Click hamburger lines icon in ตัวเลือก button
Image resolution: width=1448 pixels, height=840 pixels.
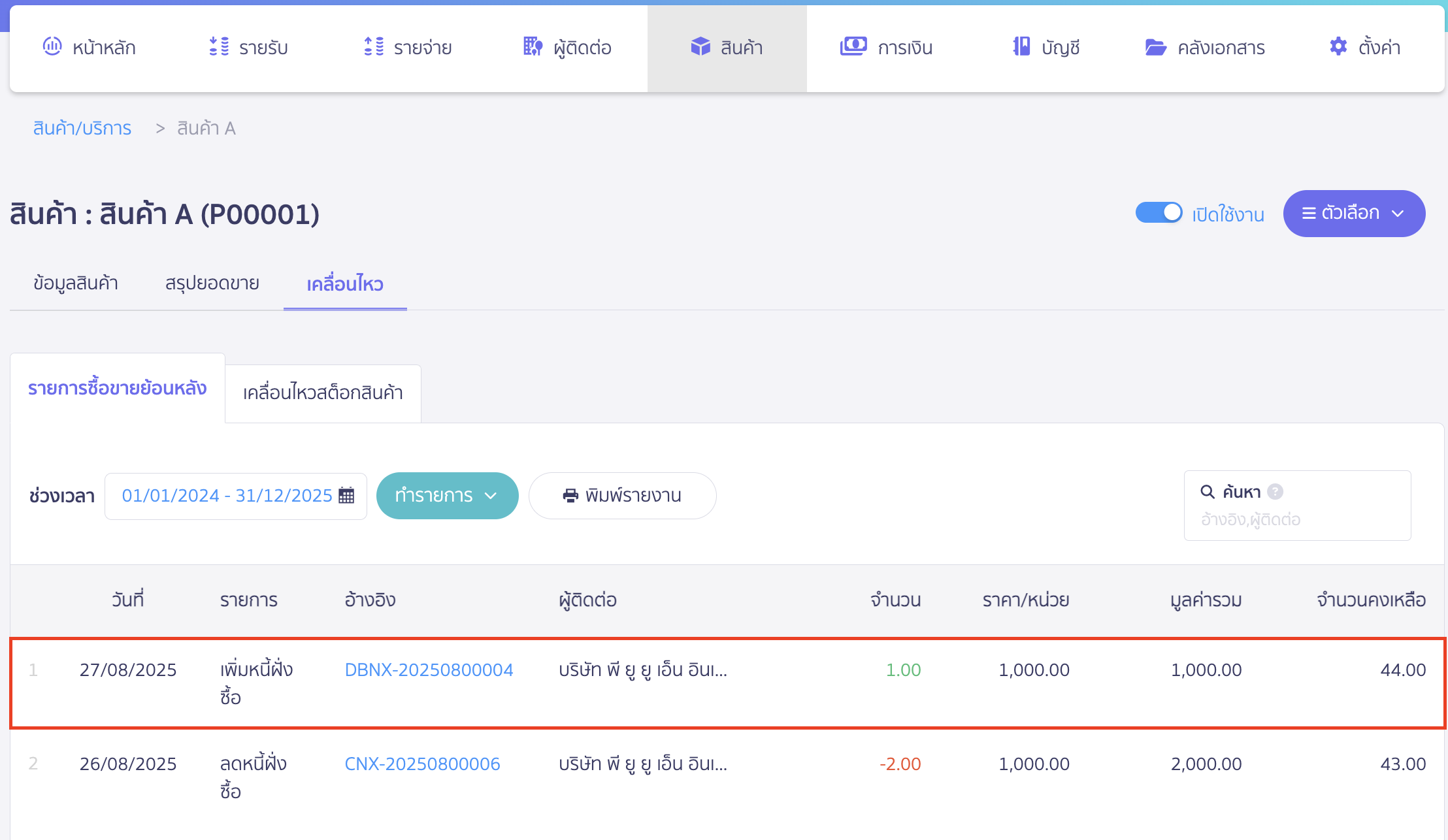[1309, 213]
